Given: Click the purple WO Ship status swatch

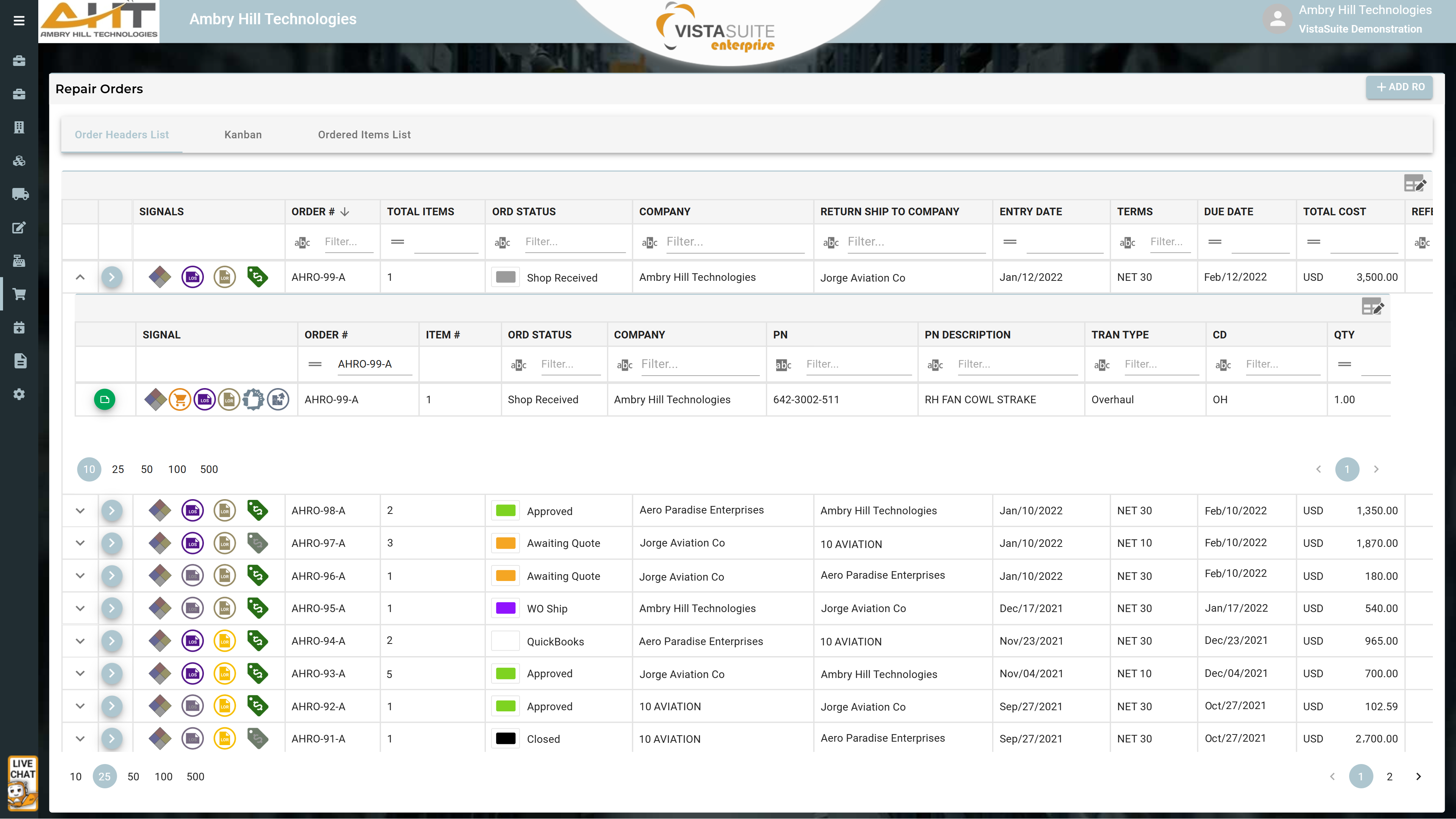Looking at the screenshot, I should [x=505, y=609].
